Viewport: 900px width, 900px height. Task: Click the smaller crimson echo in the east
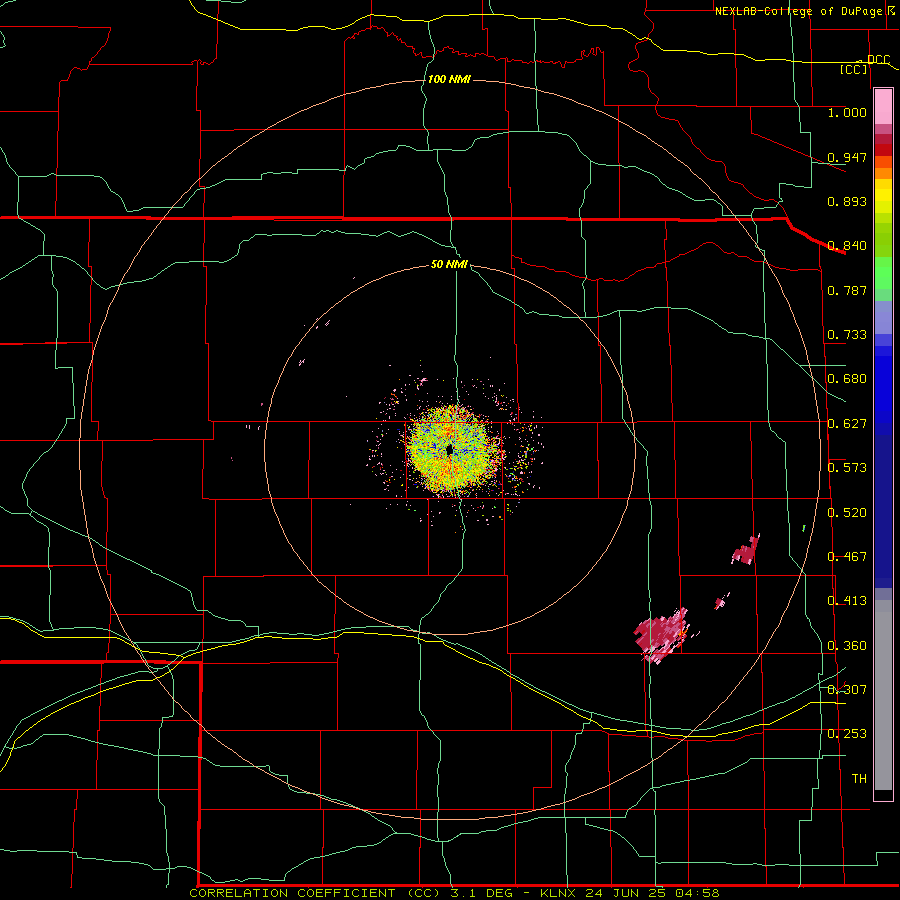coord(746,550)
